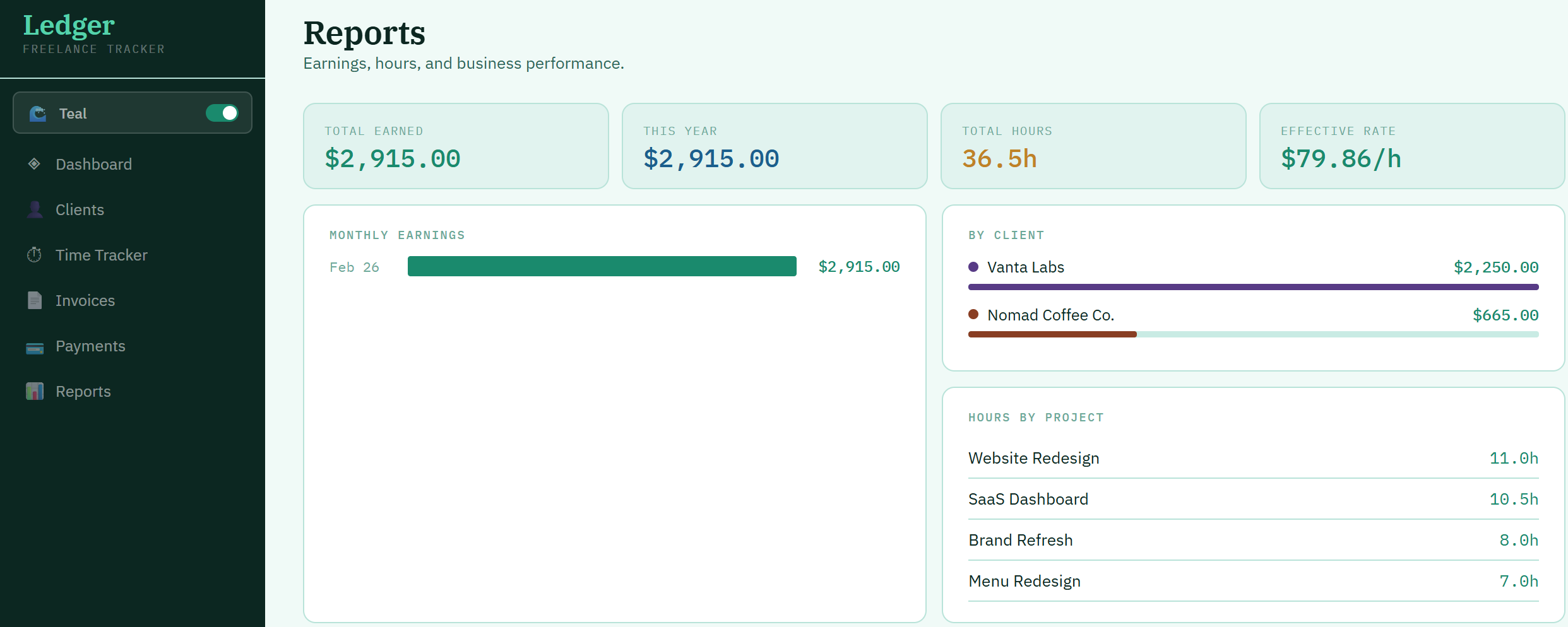1568x627 pixels.
Task: Click the 11.0h hours value
Action: point(1514,458)
